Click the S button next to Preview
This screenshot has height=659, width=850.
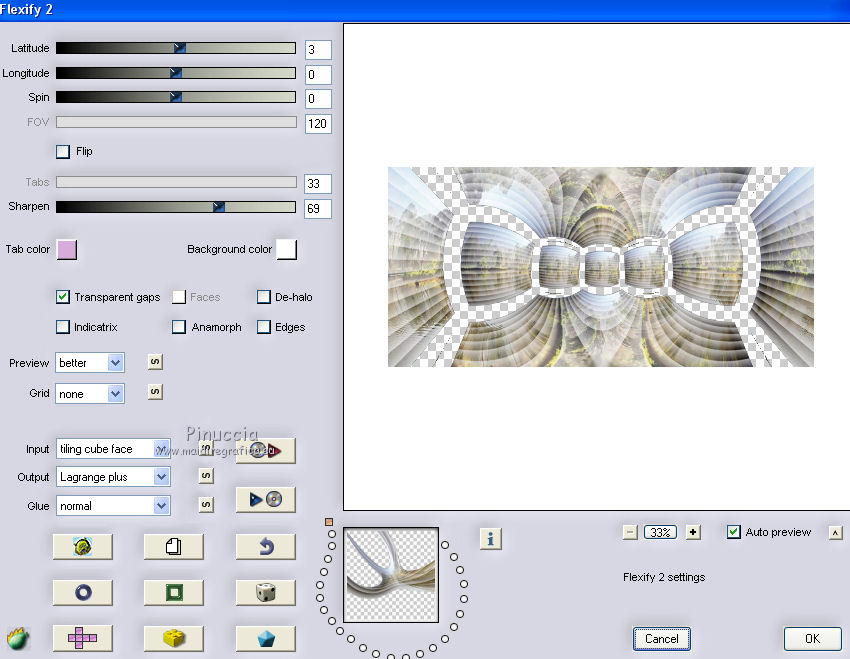155,361
